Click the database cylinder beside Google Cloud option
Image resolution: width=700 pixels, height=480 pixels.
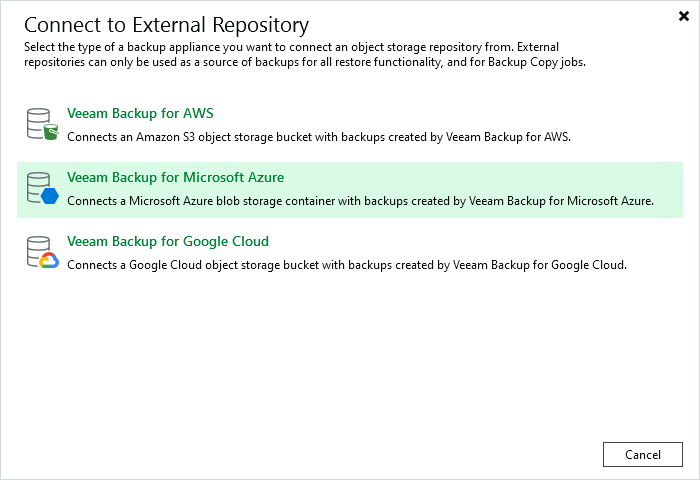pos(38,251)
